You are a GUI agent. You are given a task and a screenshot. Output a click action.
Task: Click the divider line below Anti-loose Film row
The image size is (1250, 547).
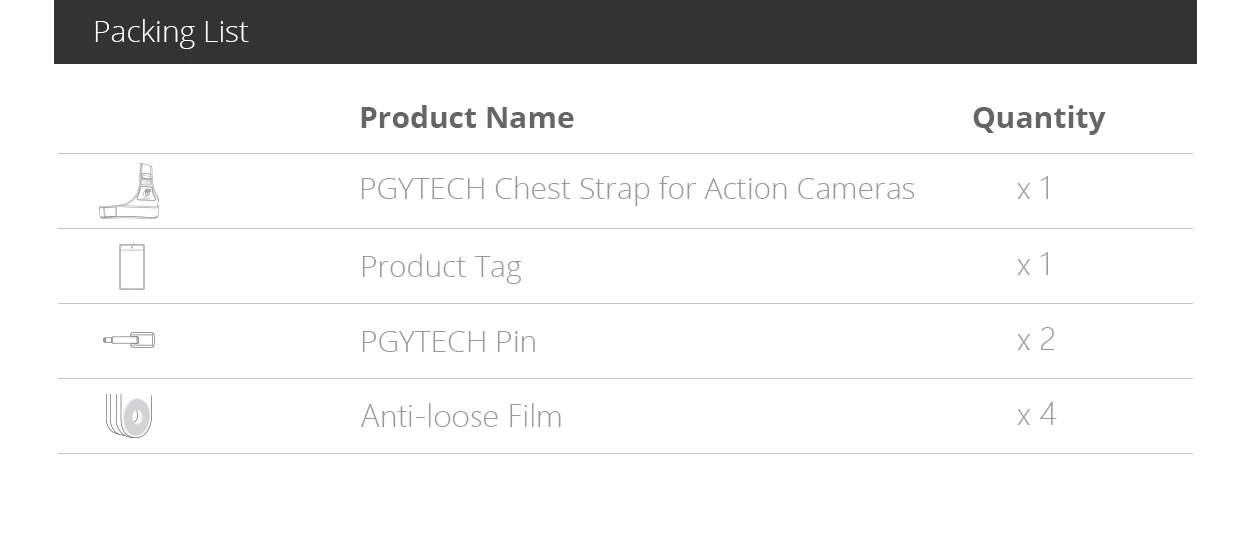(625, 453)
